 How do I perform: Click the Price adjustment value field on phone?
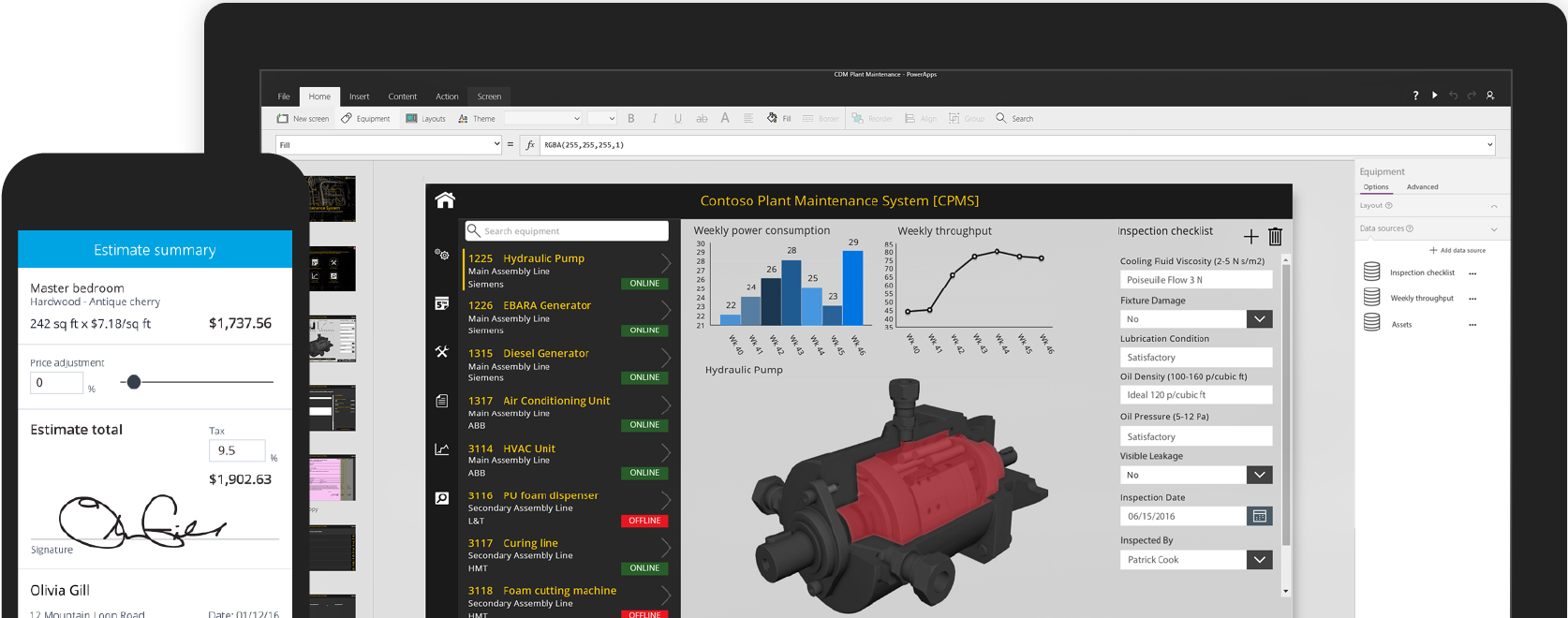[57, 382]
